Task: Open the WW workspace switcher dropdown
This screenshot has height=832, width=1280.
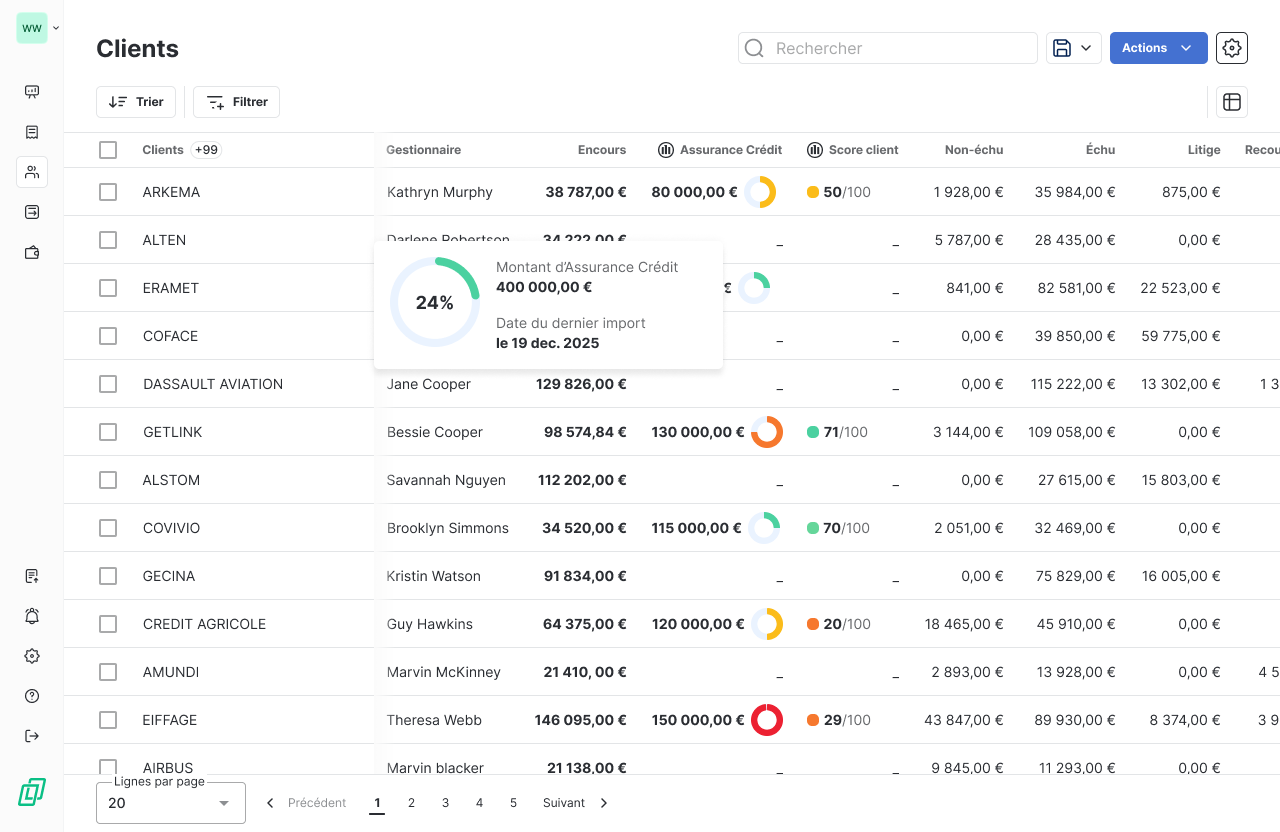Action: coord(38,28)
